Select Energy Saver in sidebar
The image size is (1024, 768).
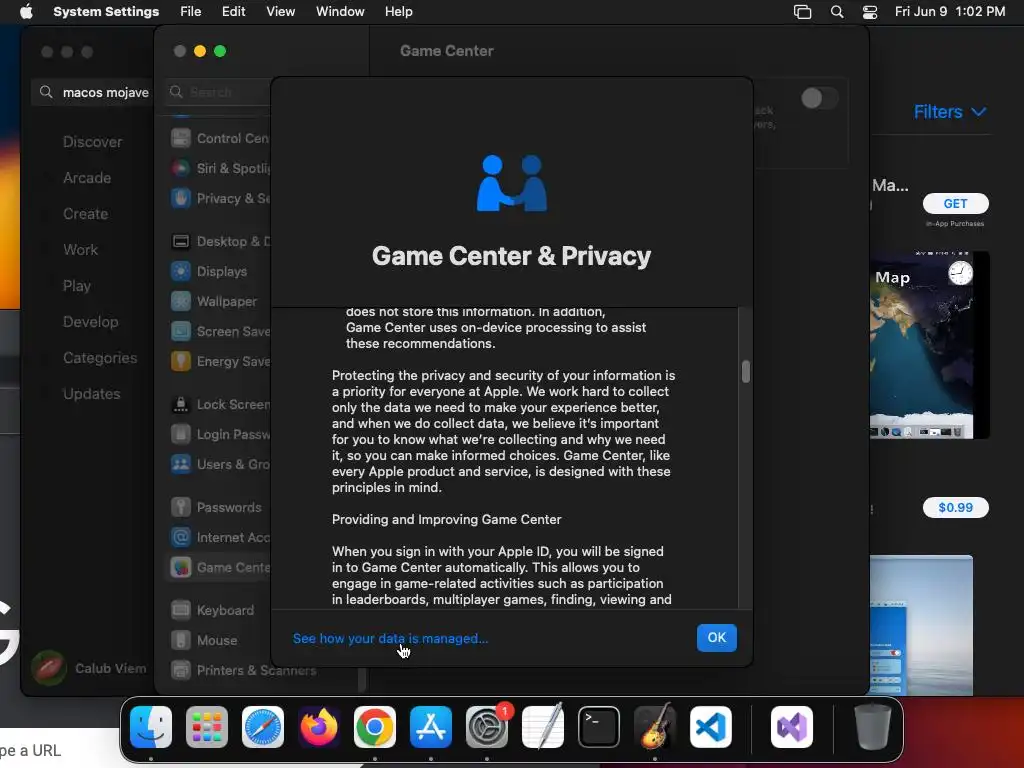[220, 361]
